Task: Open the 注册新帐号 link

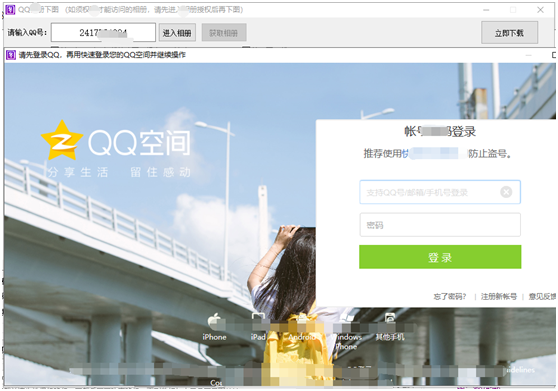Action: (499, 296)
